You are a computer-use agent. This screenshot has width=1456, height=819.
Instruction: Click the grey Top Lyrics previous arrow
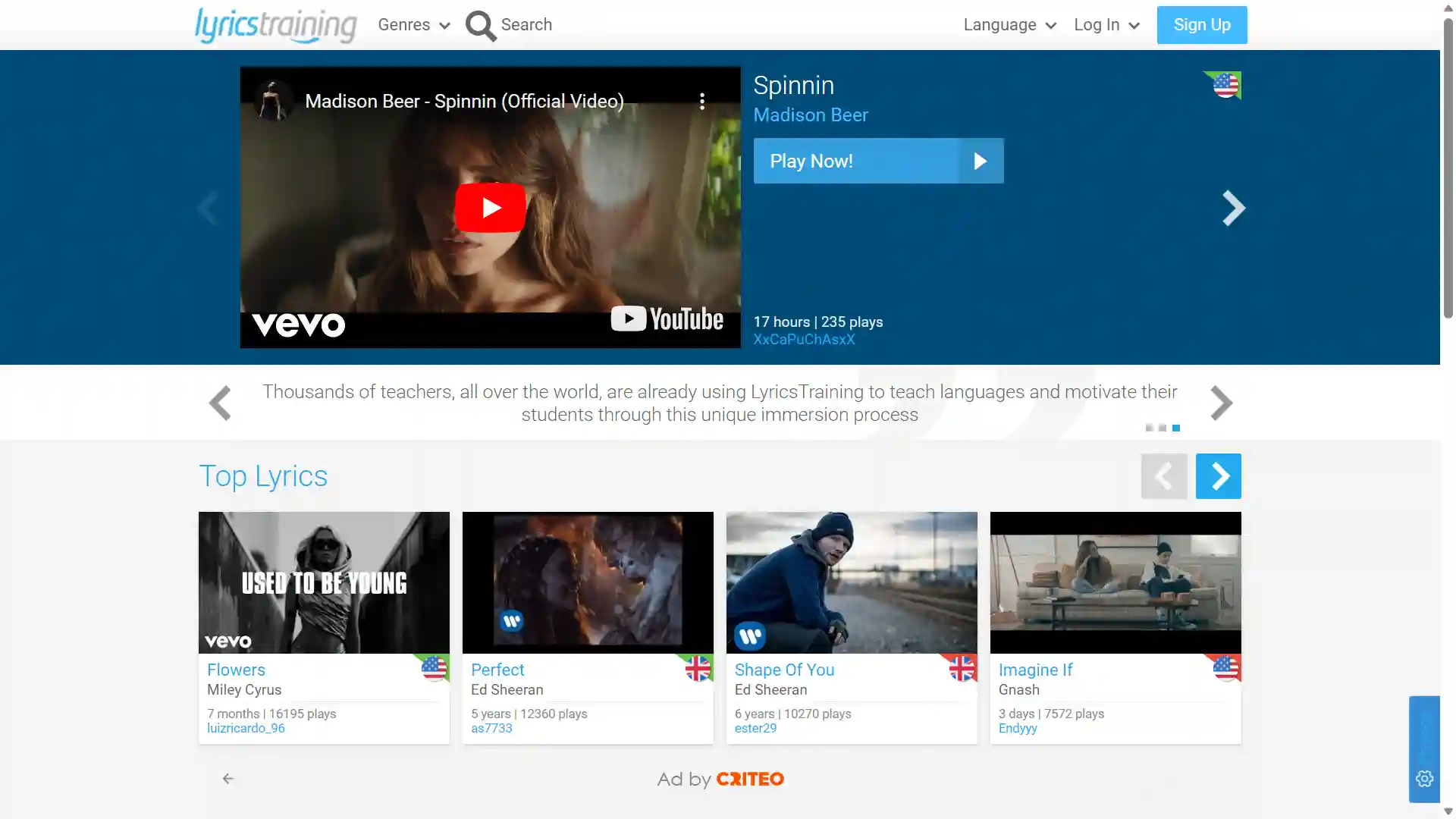[x=1164, y=476]
